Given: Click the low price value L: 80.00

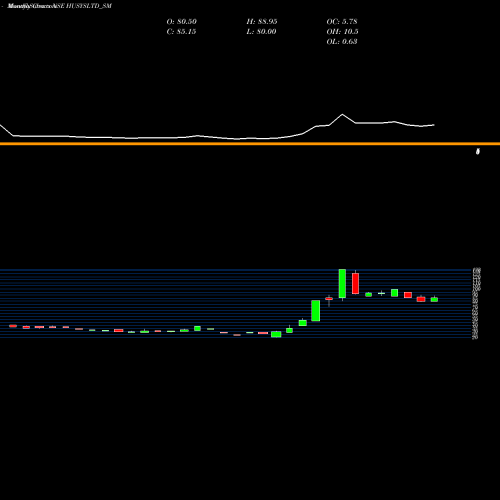Looking at the screenshot, I should 261,31.
